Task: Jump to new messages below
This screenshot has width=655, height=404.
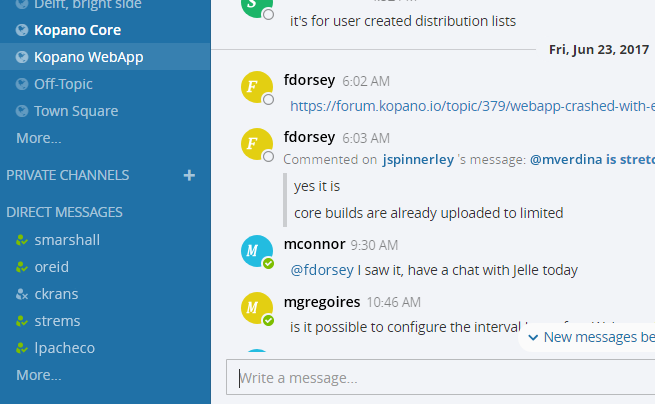Action: pos(590,338)
